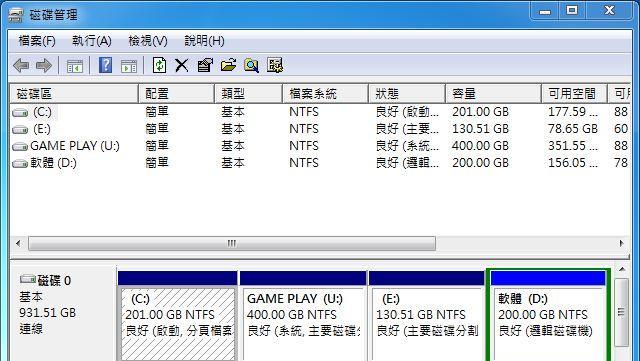640x361 pixels.
Task: Click the 78.65 GB free space cell
Action: 573,129
